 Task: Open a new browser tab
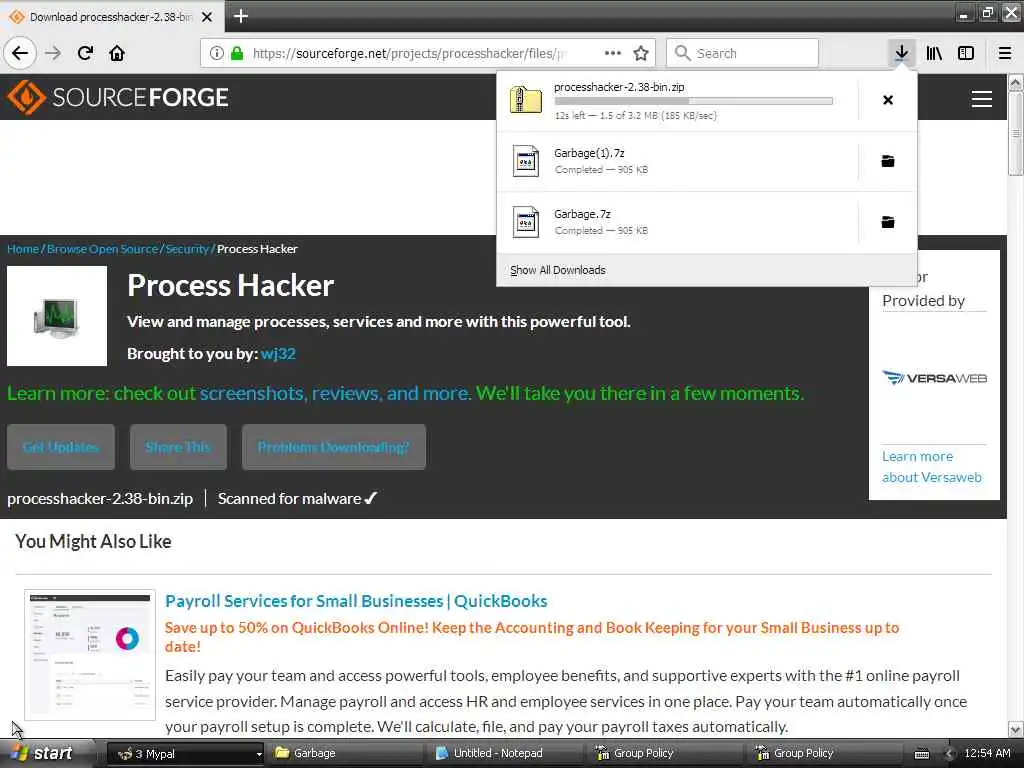[240, 16]
